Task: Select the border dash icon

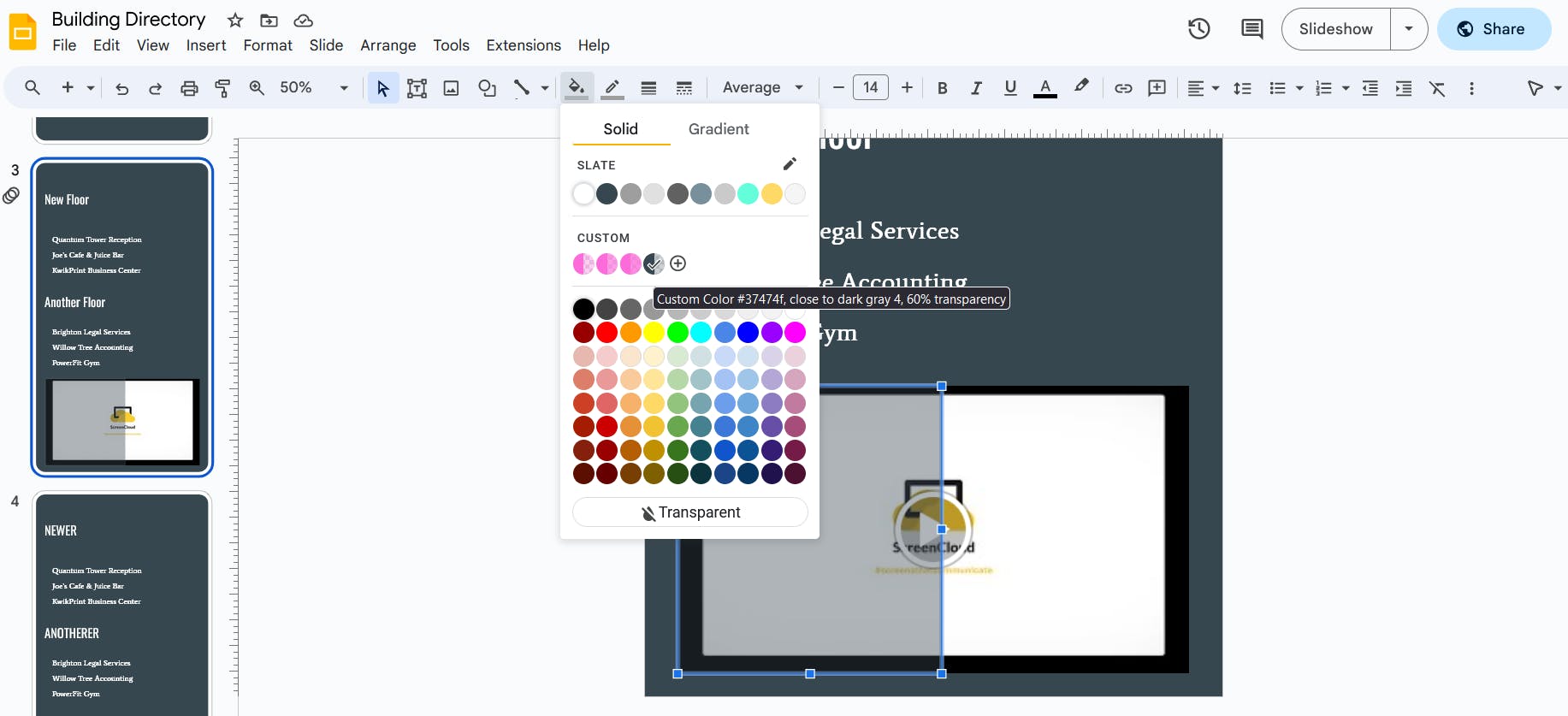Action: (x=683, y=87)
